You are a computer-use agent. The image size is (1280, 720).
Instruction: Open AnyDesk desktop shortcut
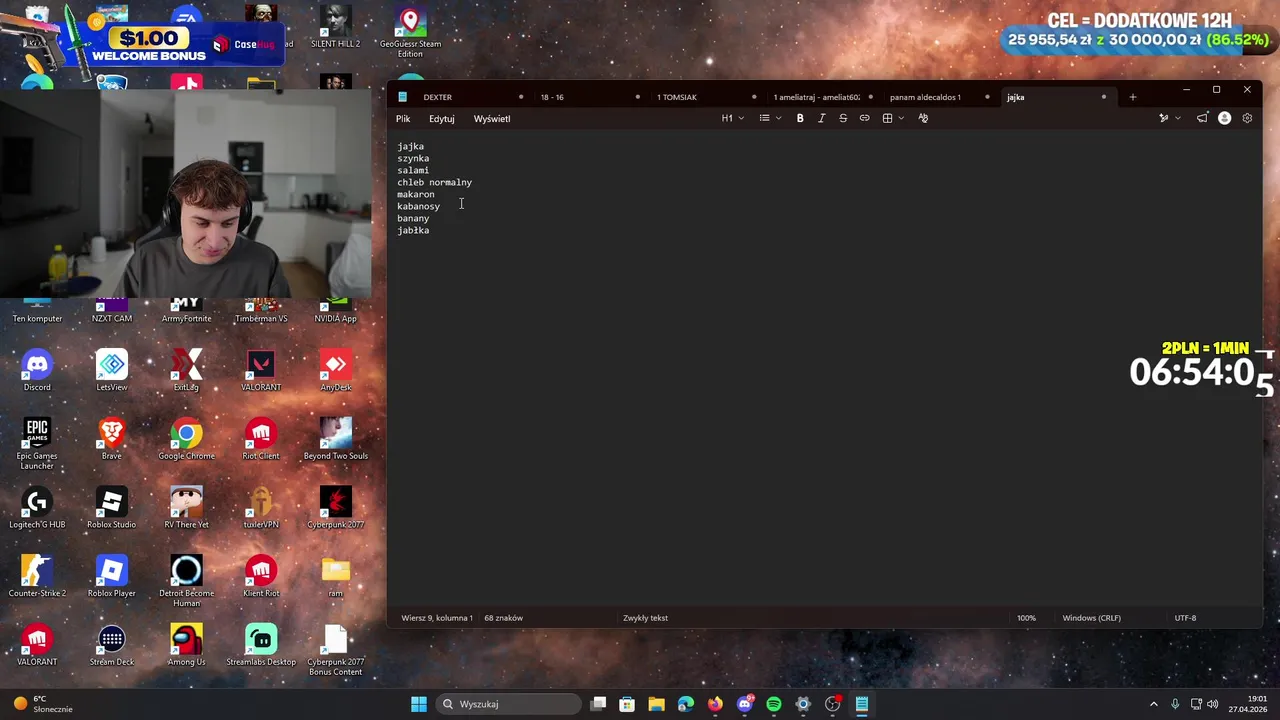336,370
